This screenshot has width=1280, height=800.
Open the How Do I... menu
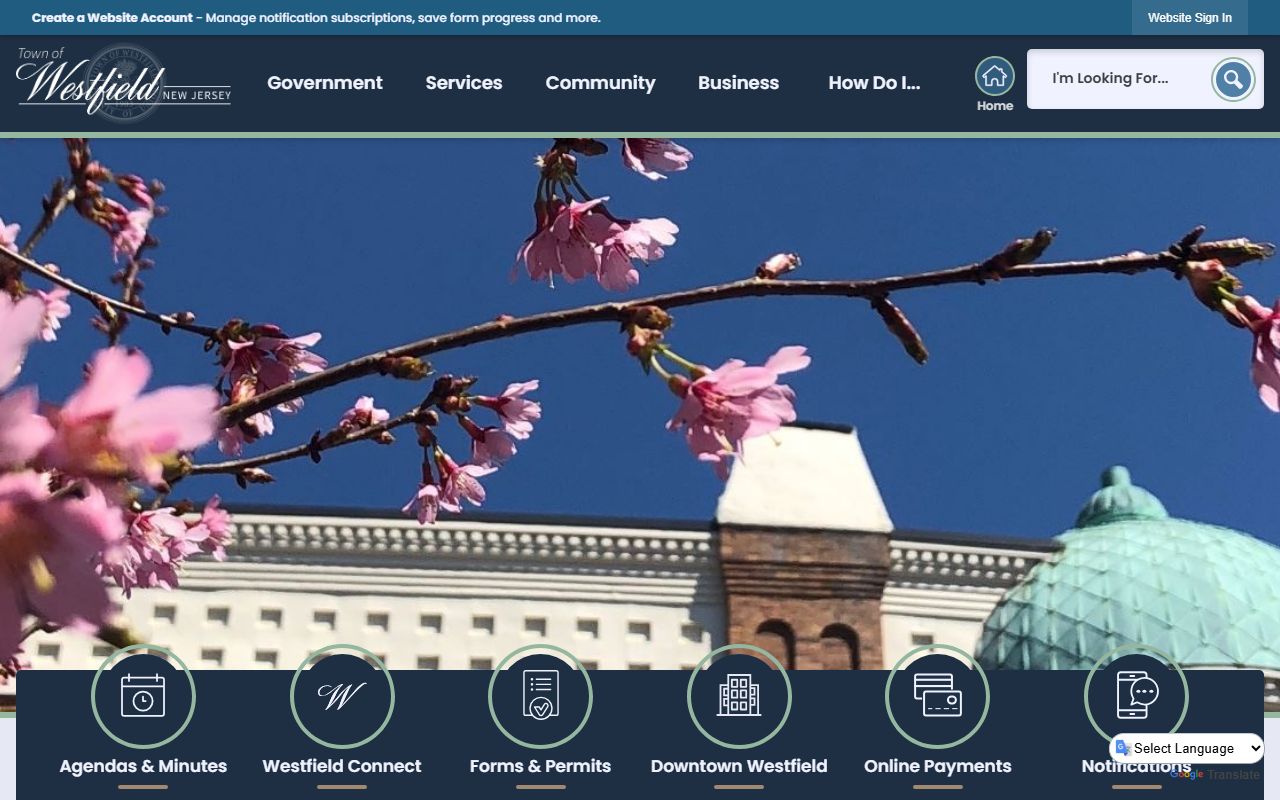pyautogui.click(x=874, y=83)
